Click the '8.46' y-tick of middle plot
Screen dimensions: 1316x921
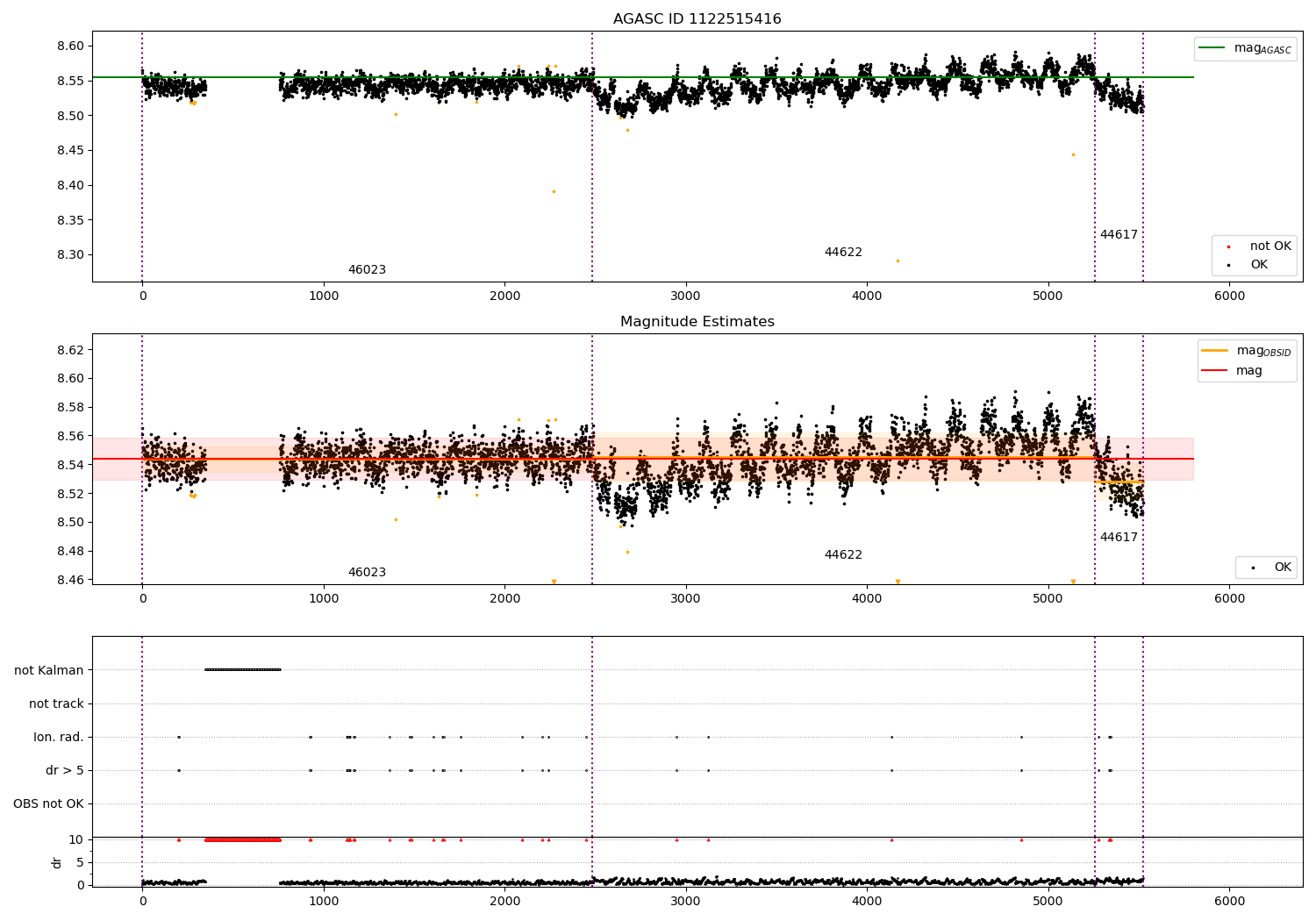point(70,580)
